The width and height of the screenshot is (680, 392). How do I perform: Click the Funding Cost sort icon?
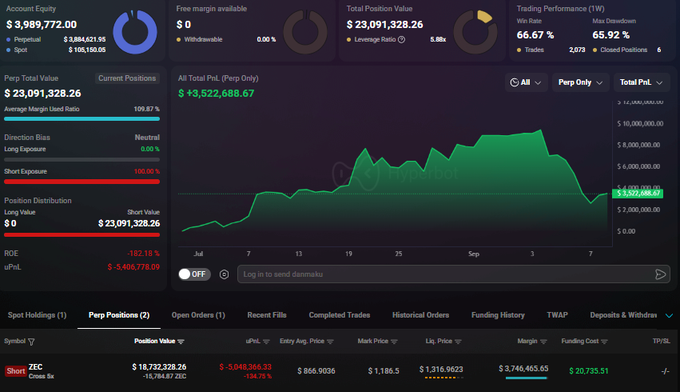coord(604,341)
